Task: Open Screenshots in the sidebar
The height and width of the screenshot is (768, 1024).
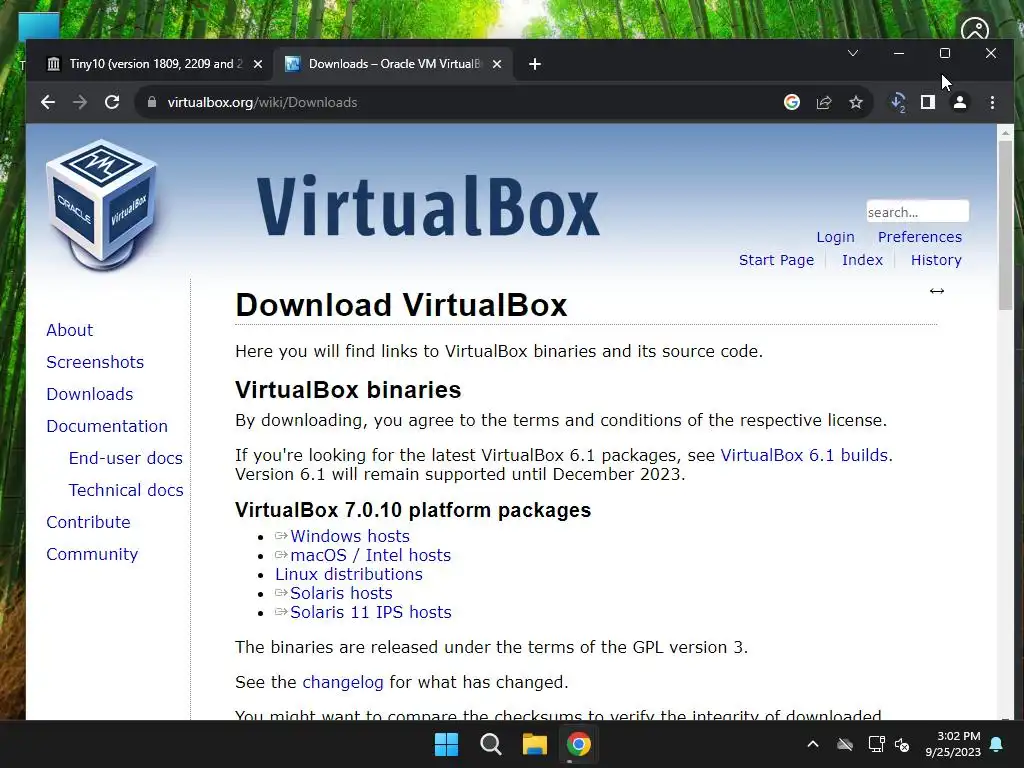Action: click(95, 362)
